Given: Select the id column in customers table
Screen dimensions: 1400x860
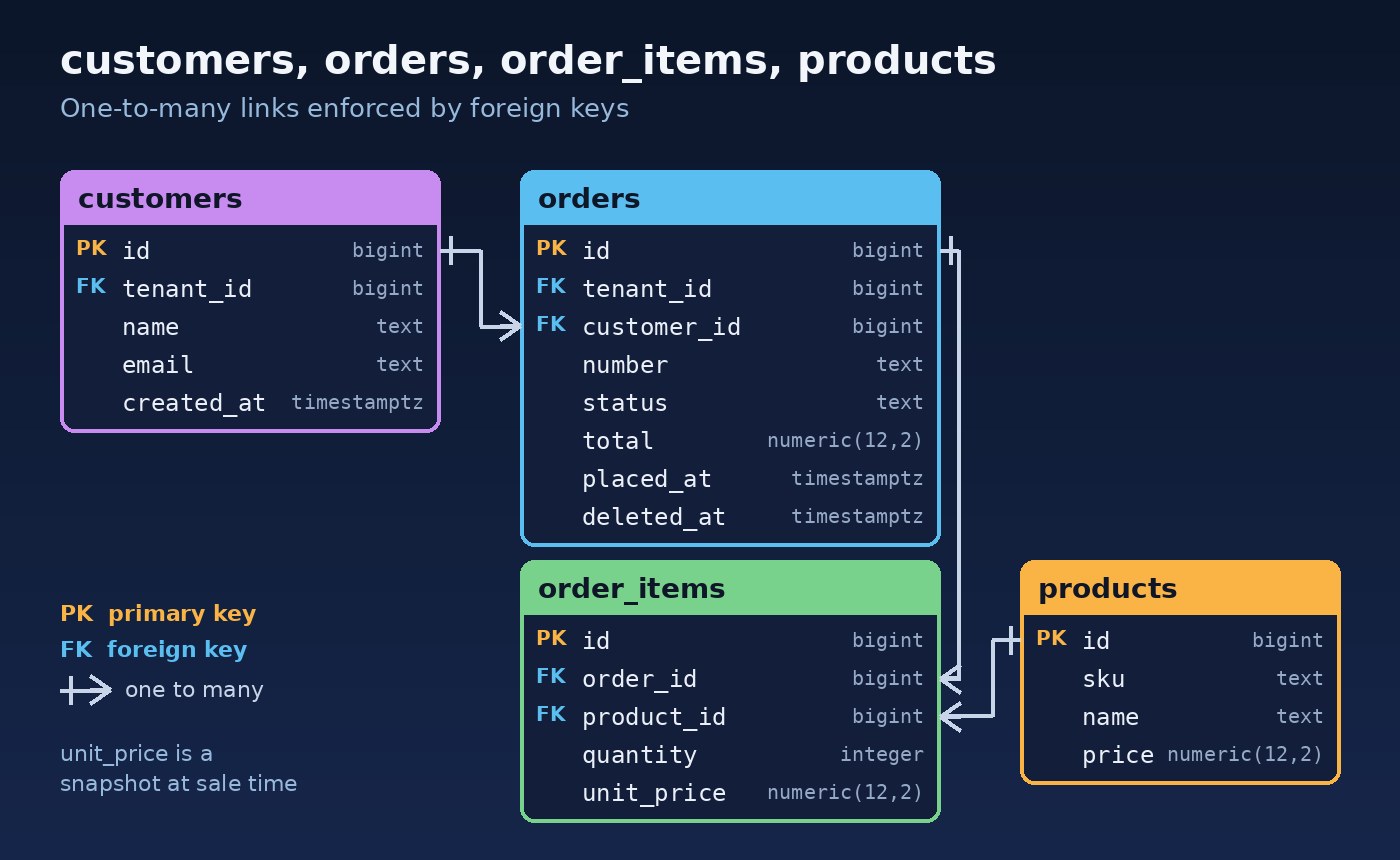Looking at the screenshot, I should tap(250, 250).
